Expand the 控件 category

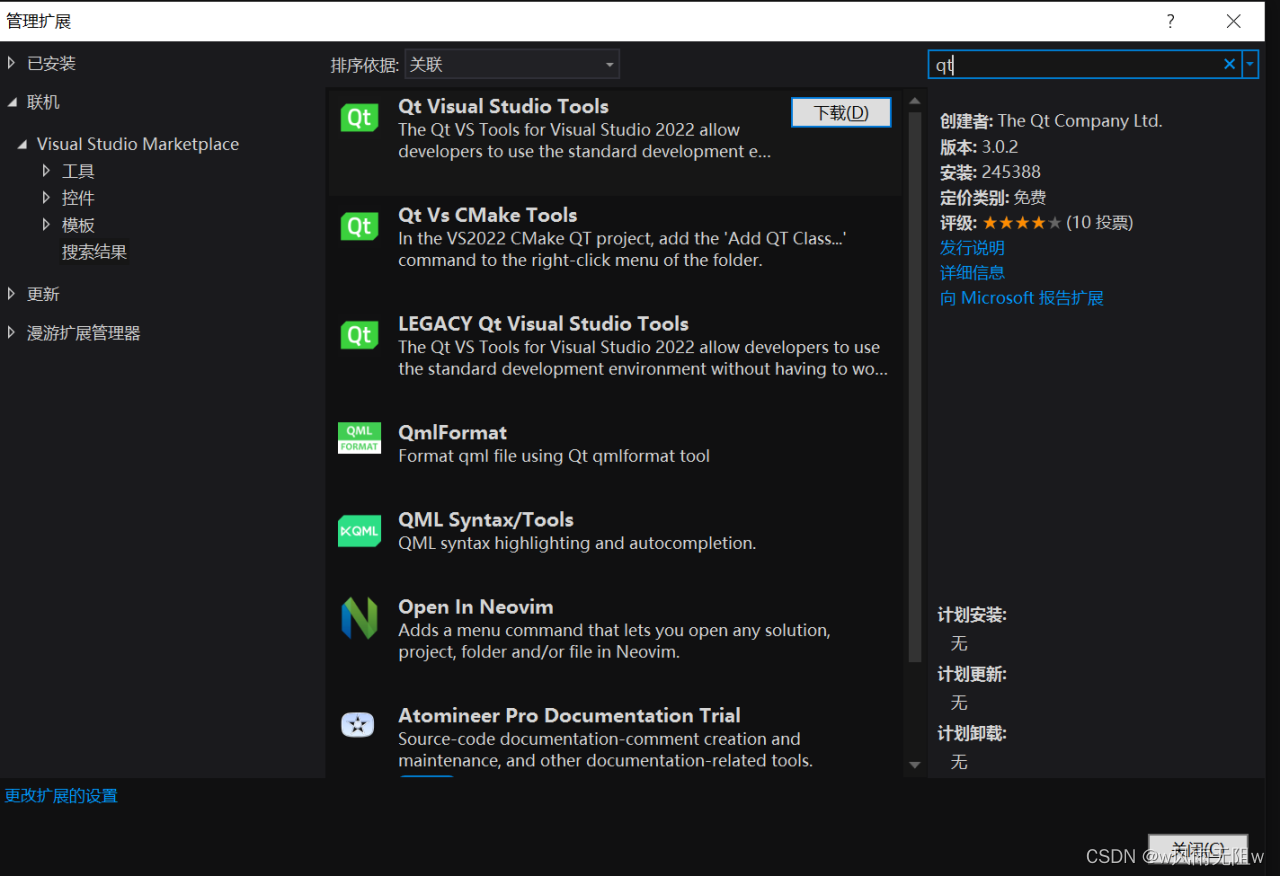point(46,198)
